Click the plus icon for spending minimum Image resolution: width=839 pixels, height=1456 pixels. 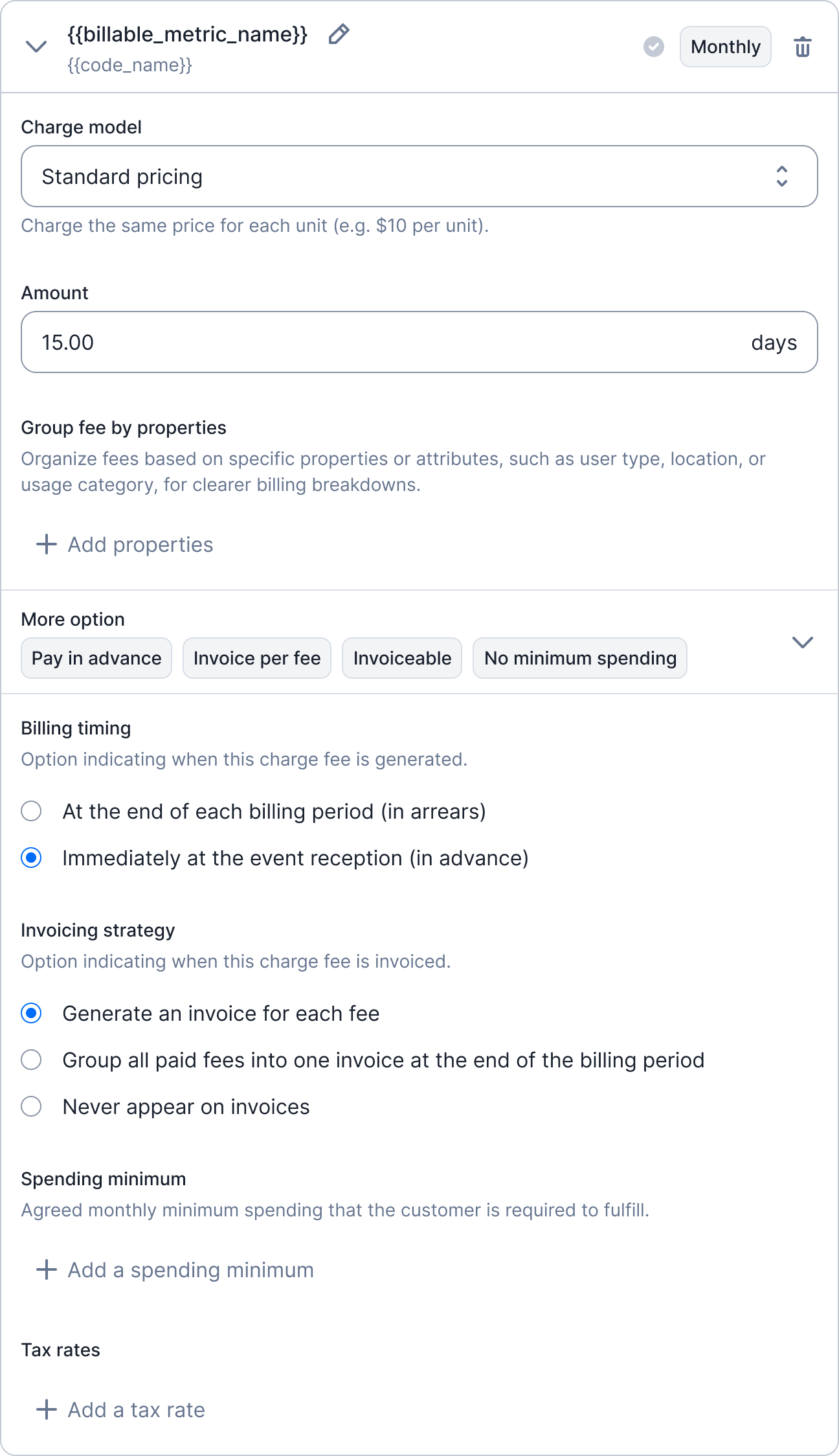tap(46, 1270)
